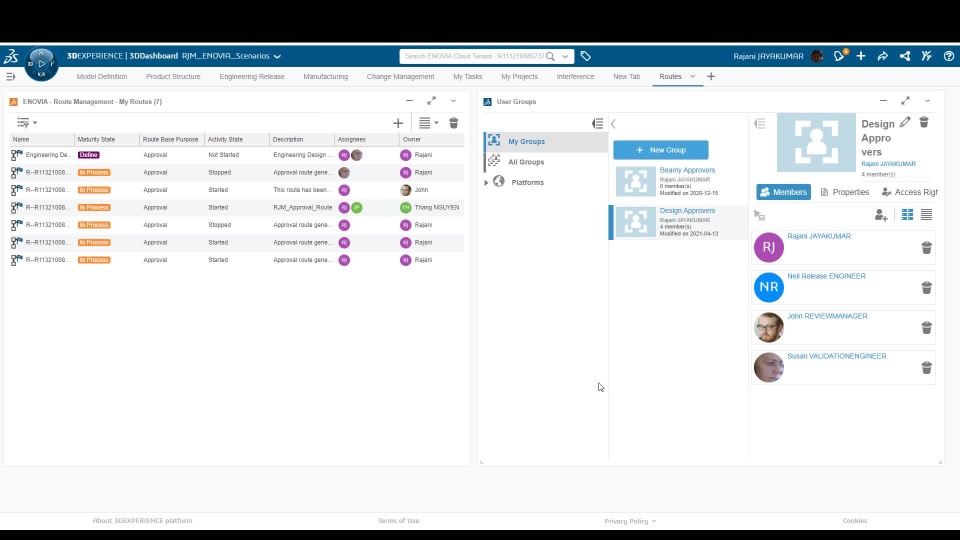
Task: Switch members to list view
Action: [926, 215]
